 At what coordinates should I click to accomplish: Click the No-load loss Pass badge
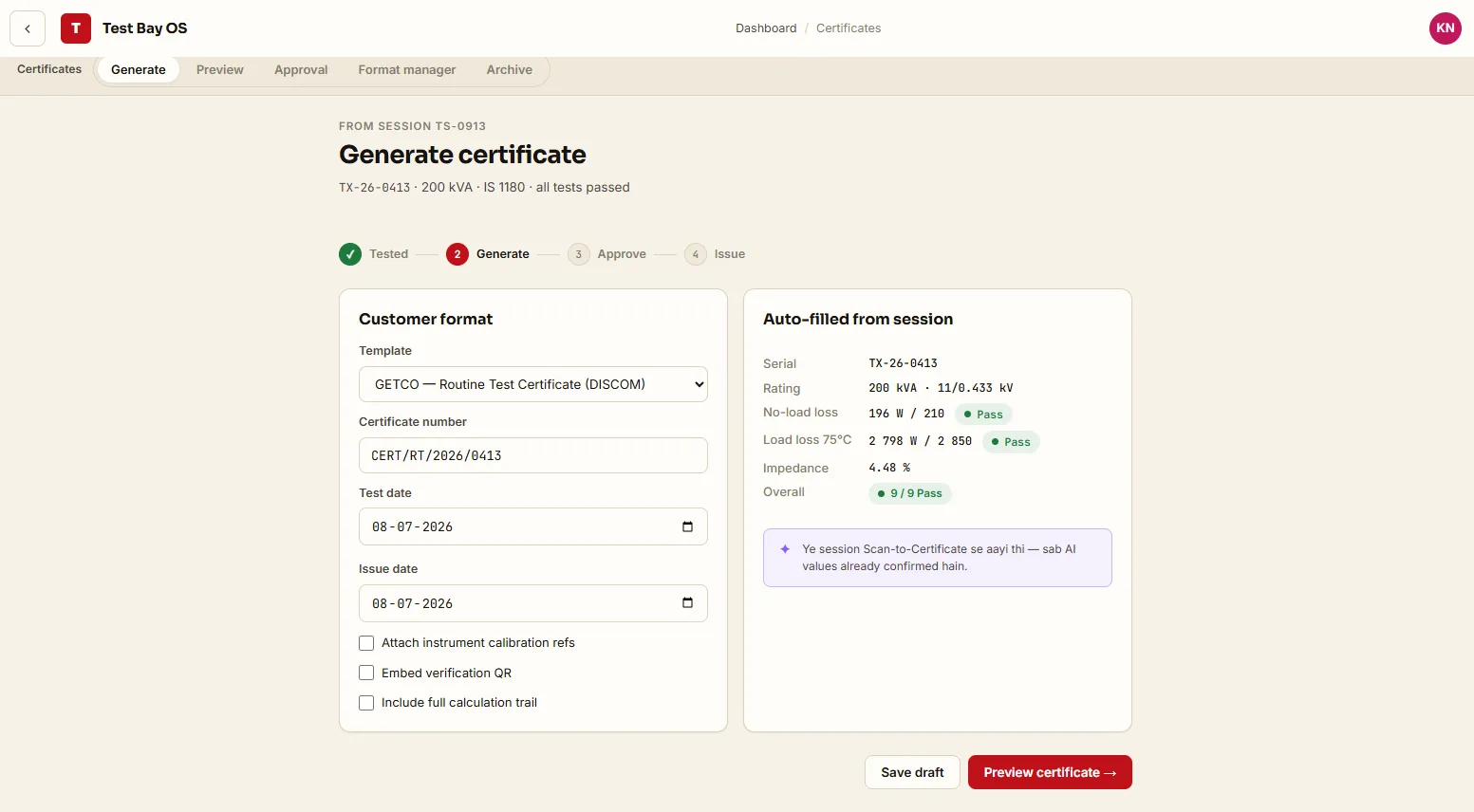[983, 415]
